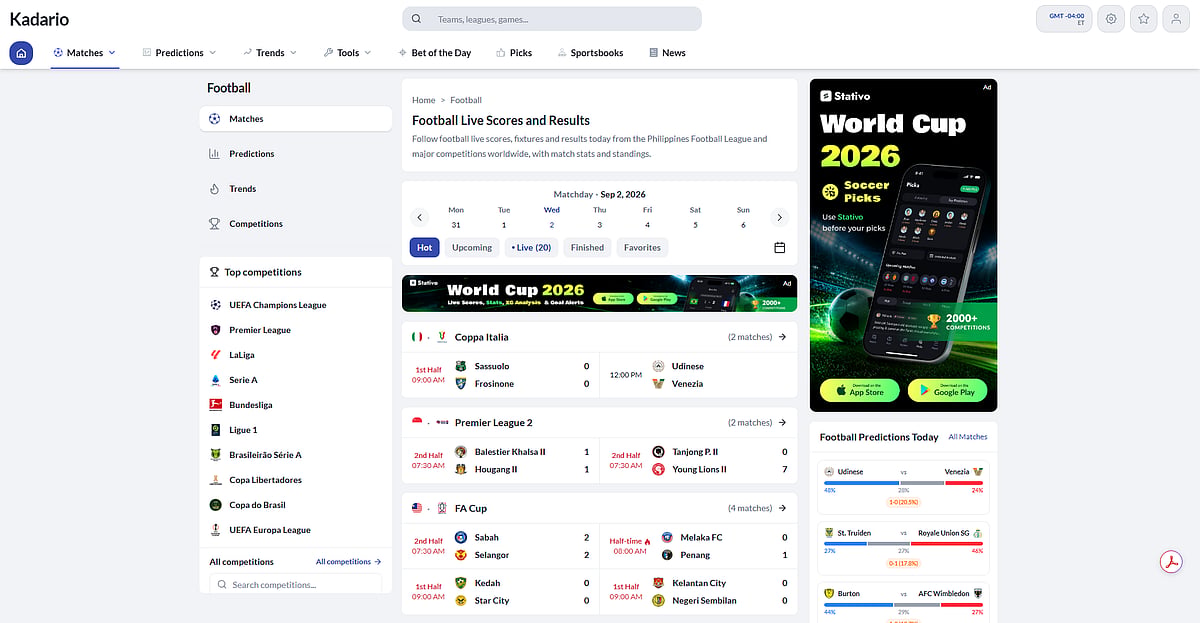Screen dimensions: 1200x623
Task: Click the All competitions link
Action: point(348,562)
